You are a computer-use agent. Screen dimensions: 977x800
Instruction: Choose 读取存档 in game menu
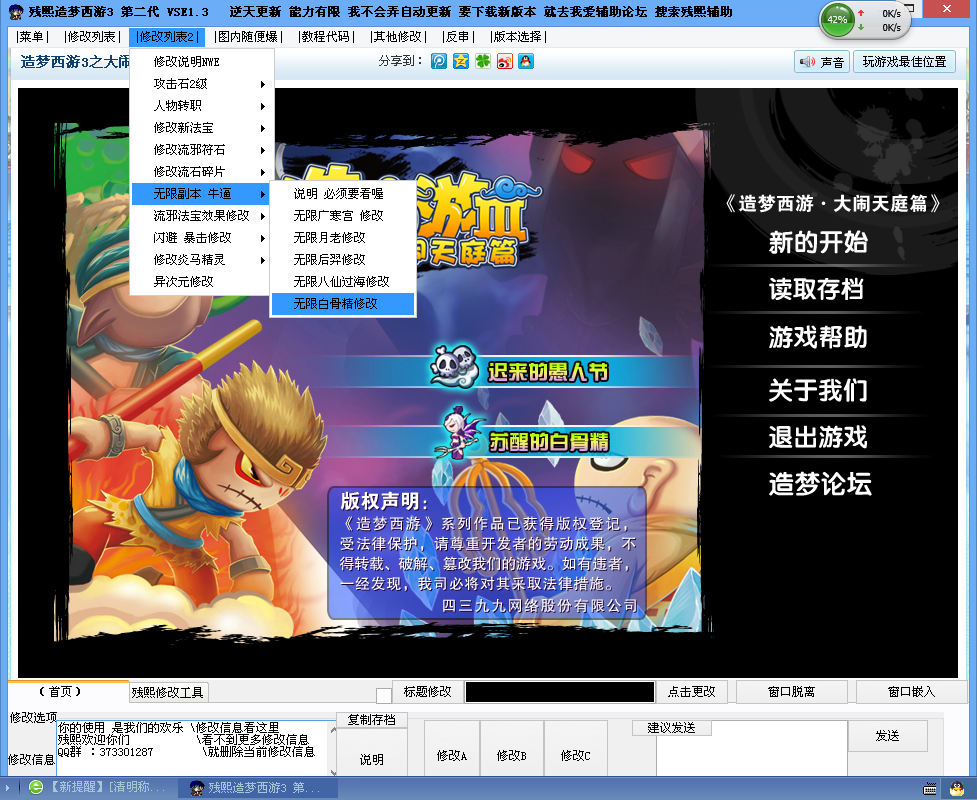(x=817, y=289)
